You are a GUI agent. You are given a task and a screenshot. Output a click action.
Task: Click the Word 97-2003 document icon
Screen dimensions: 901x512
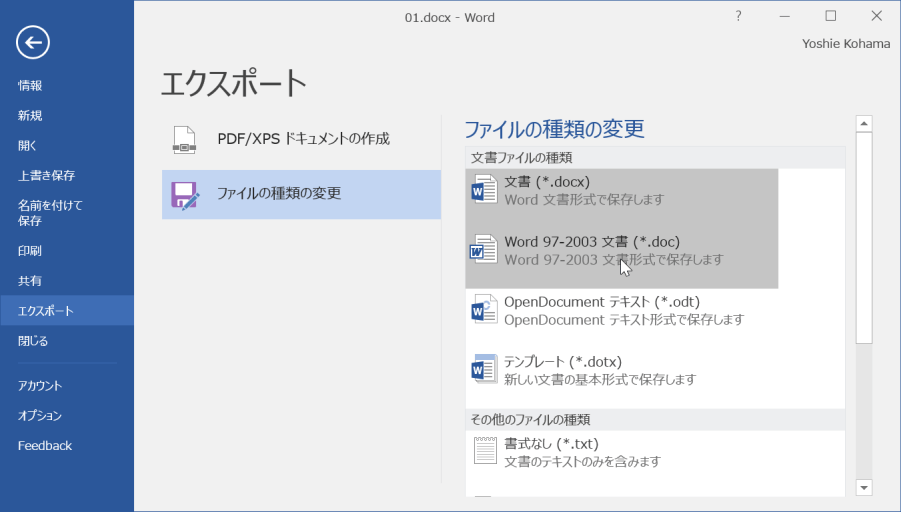[x=484, y=249]
